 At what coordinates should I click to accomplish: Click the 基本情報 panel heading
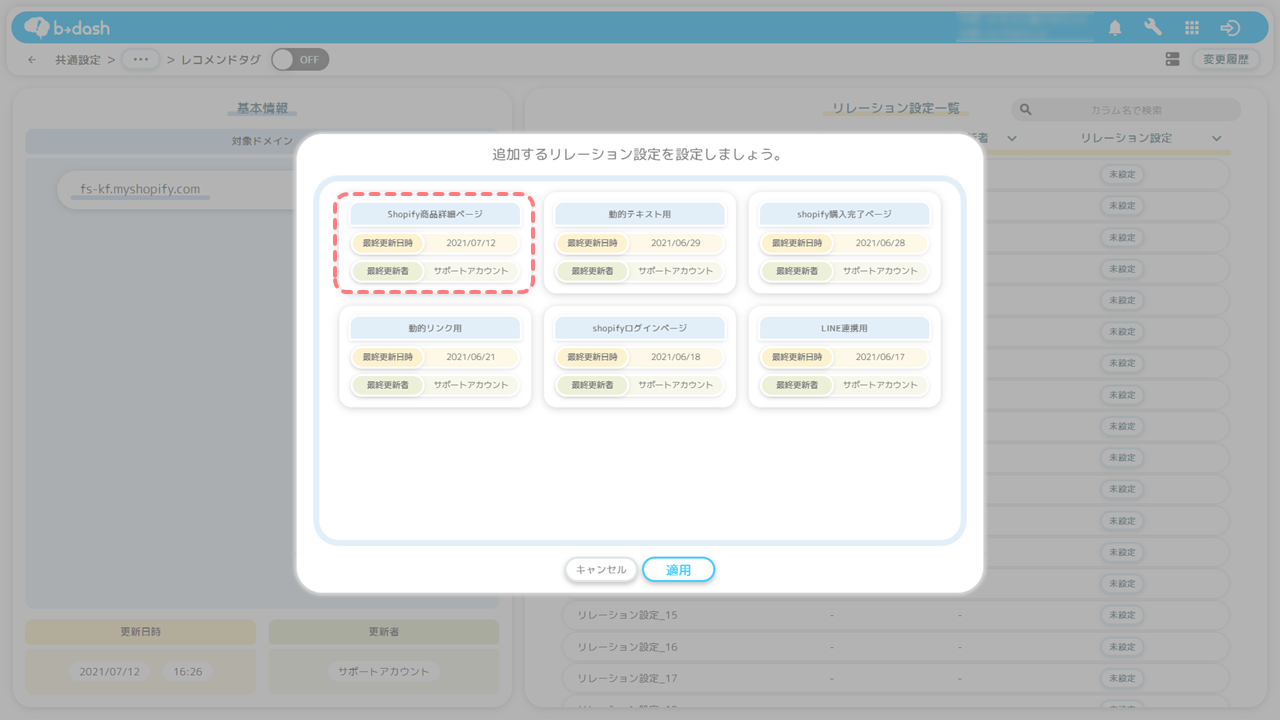point(262,108)
